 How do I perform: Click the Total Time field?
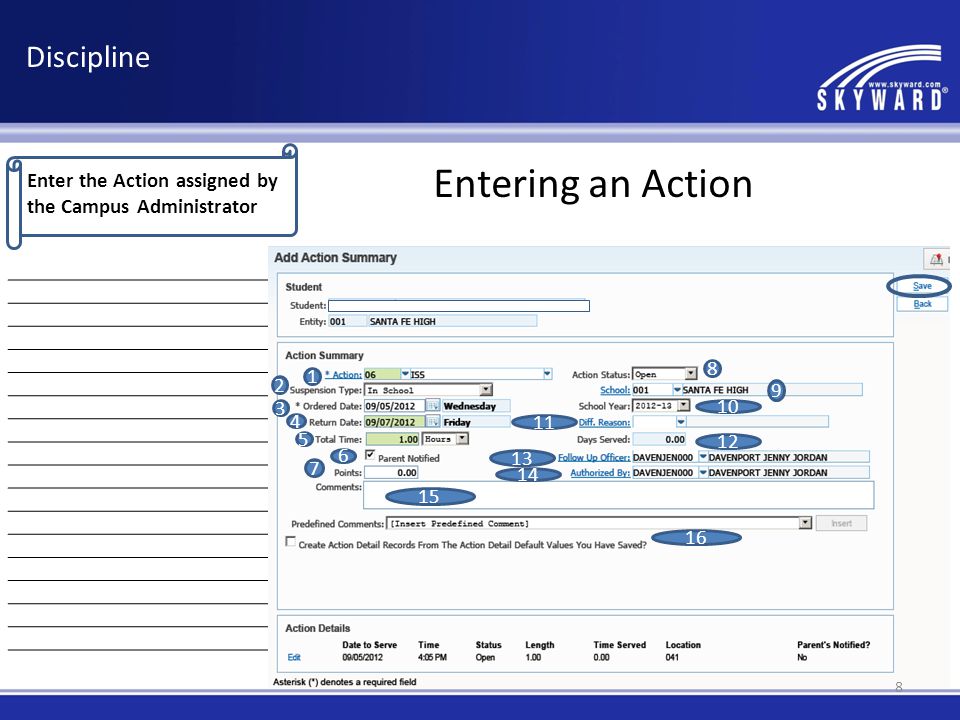coord(393,439)
